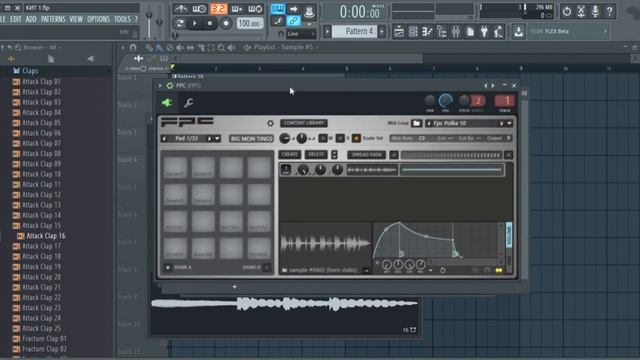Open the VIEW menu
This screenshot has width=640, height=360.
[76, 19]
